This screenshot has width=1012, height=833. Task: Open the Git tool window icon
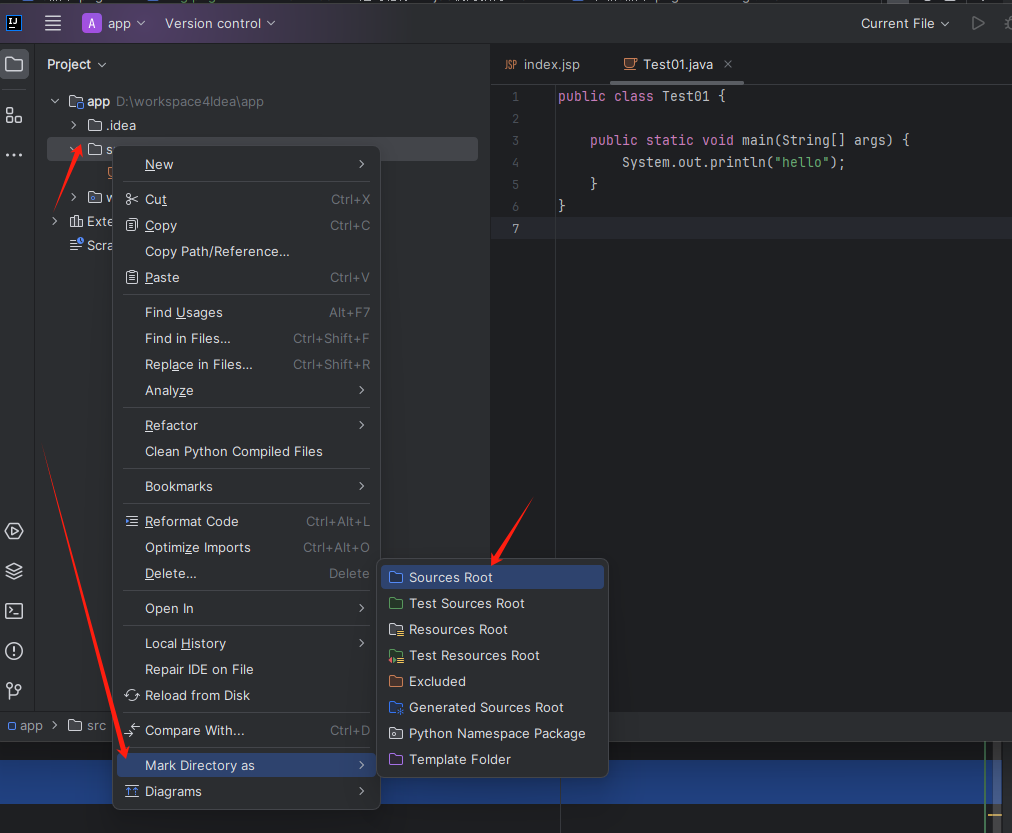[x=14, y=691]
